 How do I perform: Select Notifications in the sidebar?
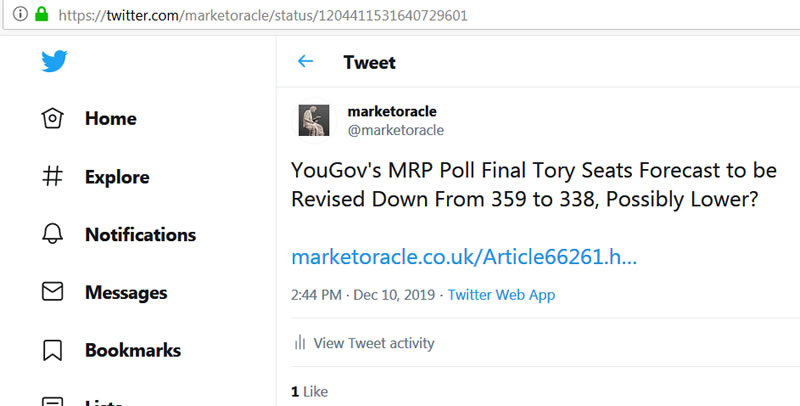point(140,235)
